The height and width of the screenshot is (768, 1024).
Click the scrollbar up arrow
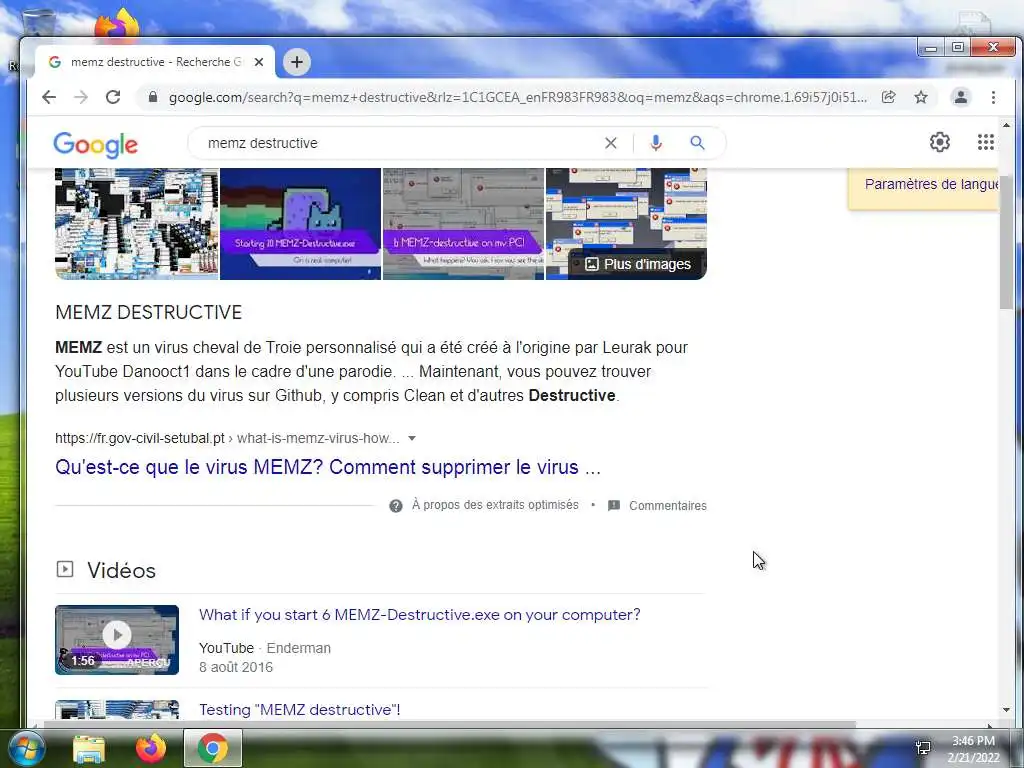pyautogui.click(x=1006, y=125)
